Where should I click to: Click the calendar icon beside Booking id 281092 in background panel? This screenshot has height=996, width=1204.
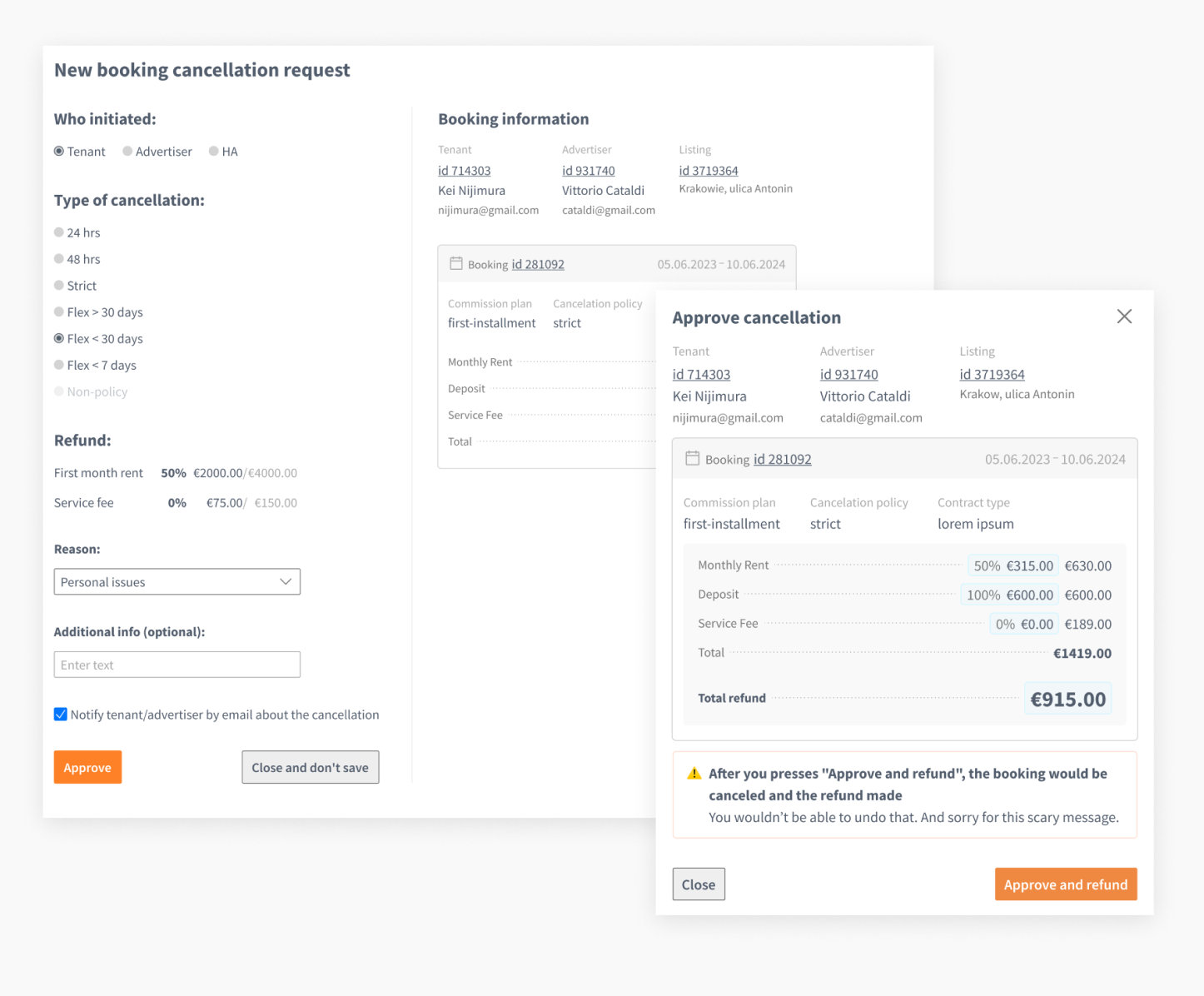(x=455, y=264)
